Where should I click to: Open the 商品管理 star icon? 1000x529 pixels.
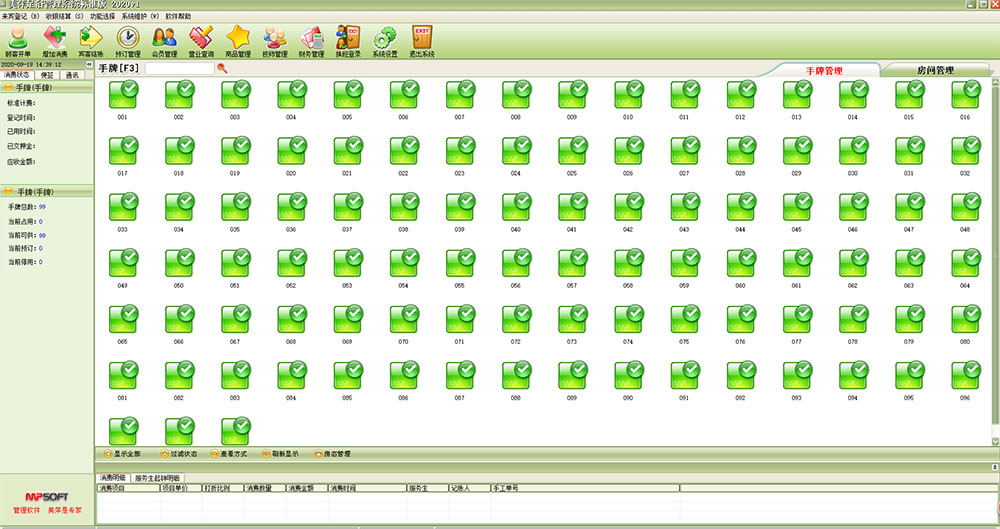click(x=238, y=41)
